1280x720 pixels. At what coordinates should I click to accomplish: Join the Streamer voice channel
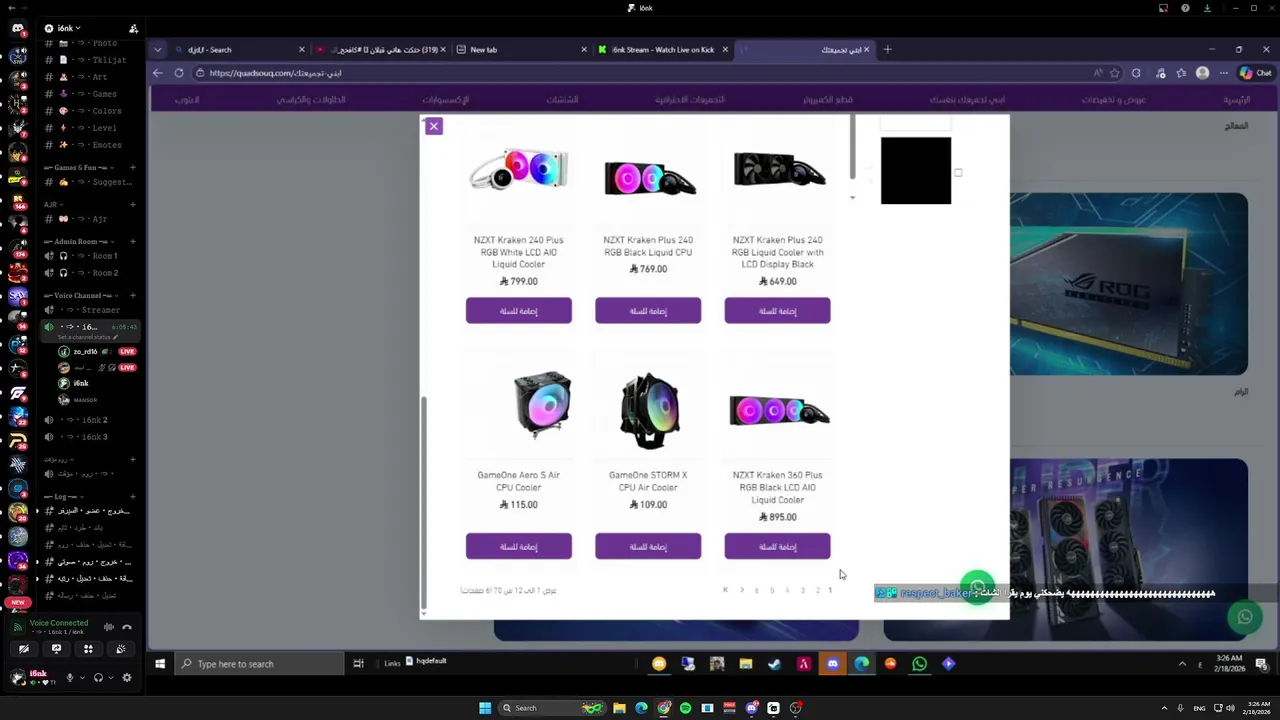[x=91, y=310]
